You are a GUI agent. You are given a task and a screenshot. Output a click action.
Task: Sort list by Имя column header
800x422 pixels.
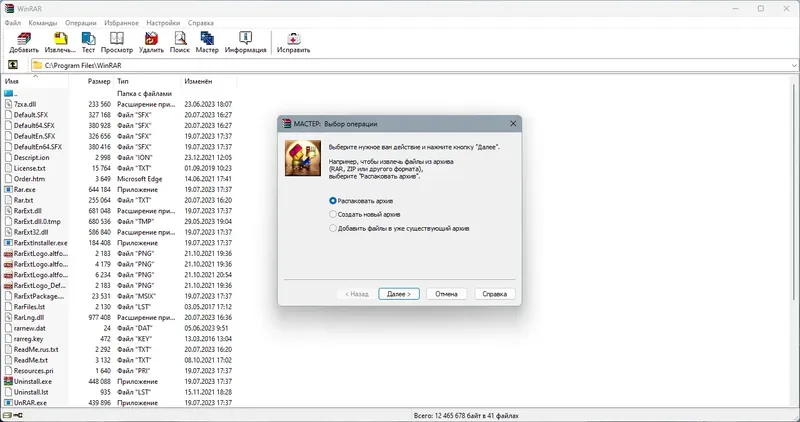[35, 81]
